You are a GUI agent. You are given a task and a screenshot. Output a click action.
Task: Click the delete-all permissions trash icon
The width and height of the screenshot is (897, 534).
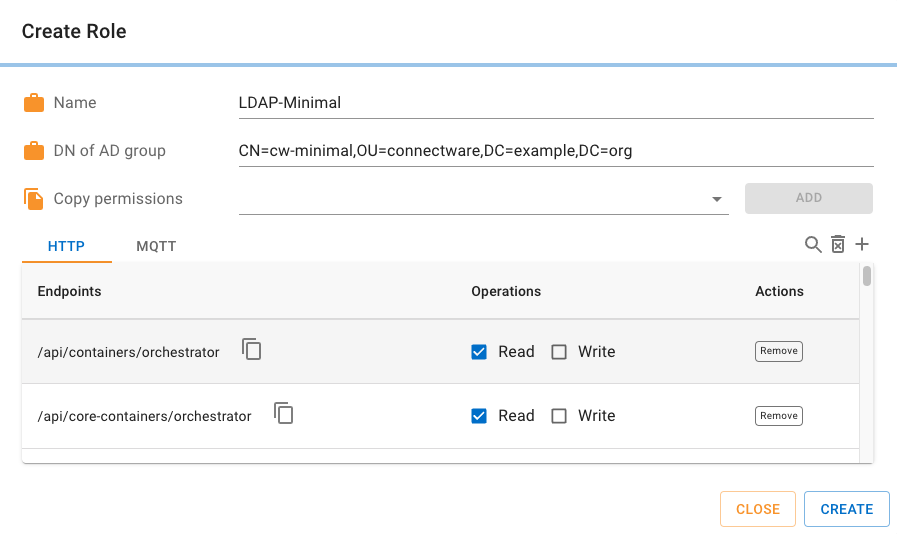click(838, 245)
